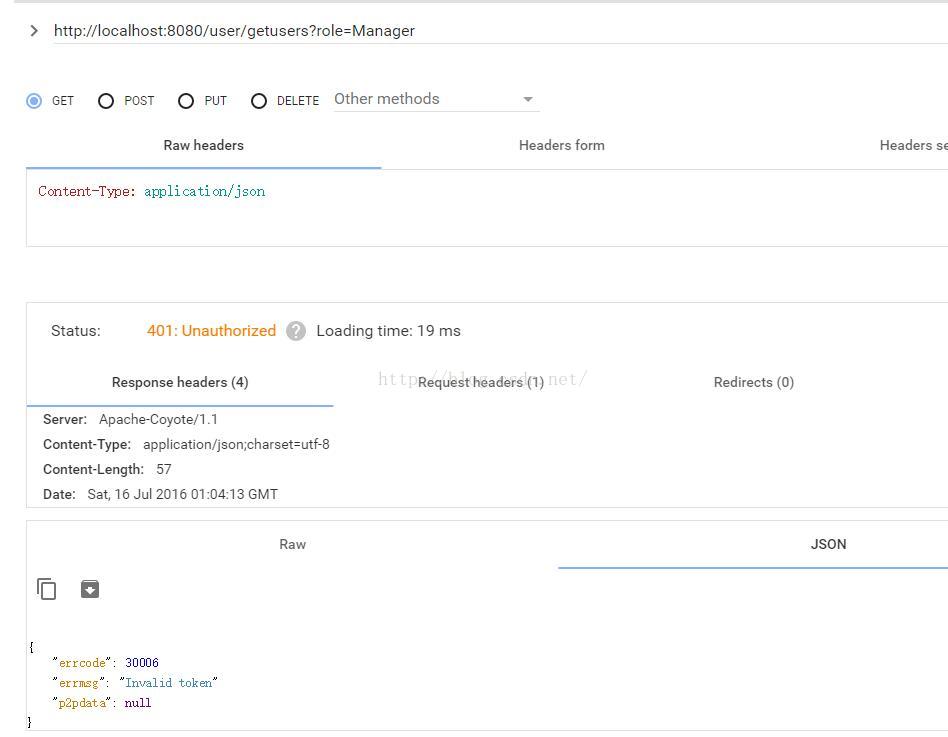The width and height of the screenshot is (948, 737).
Task: Switch response view to Raw tab
Action: 292,545
